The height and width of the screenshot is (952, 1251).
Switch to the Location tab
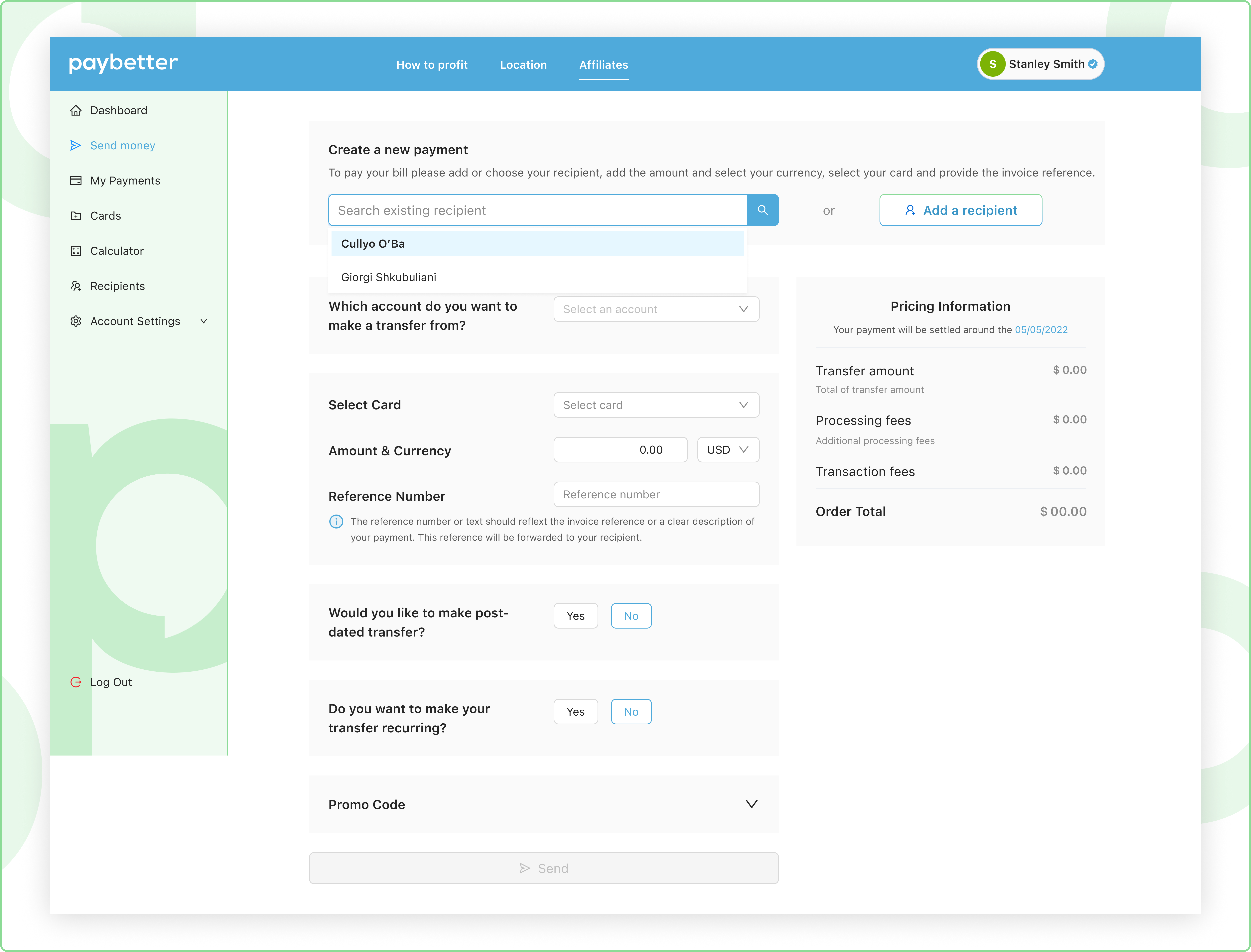[x=523, y=65]
